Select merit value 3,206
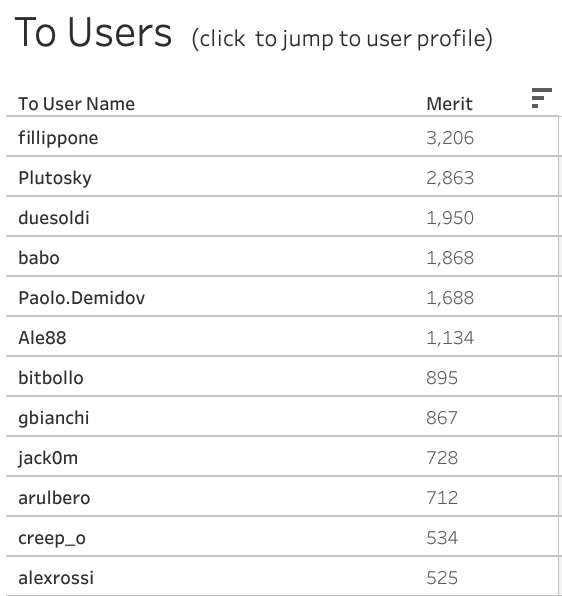Viewport: 562px width, 596px height. coord(450,138)
